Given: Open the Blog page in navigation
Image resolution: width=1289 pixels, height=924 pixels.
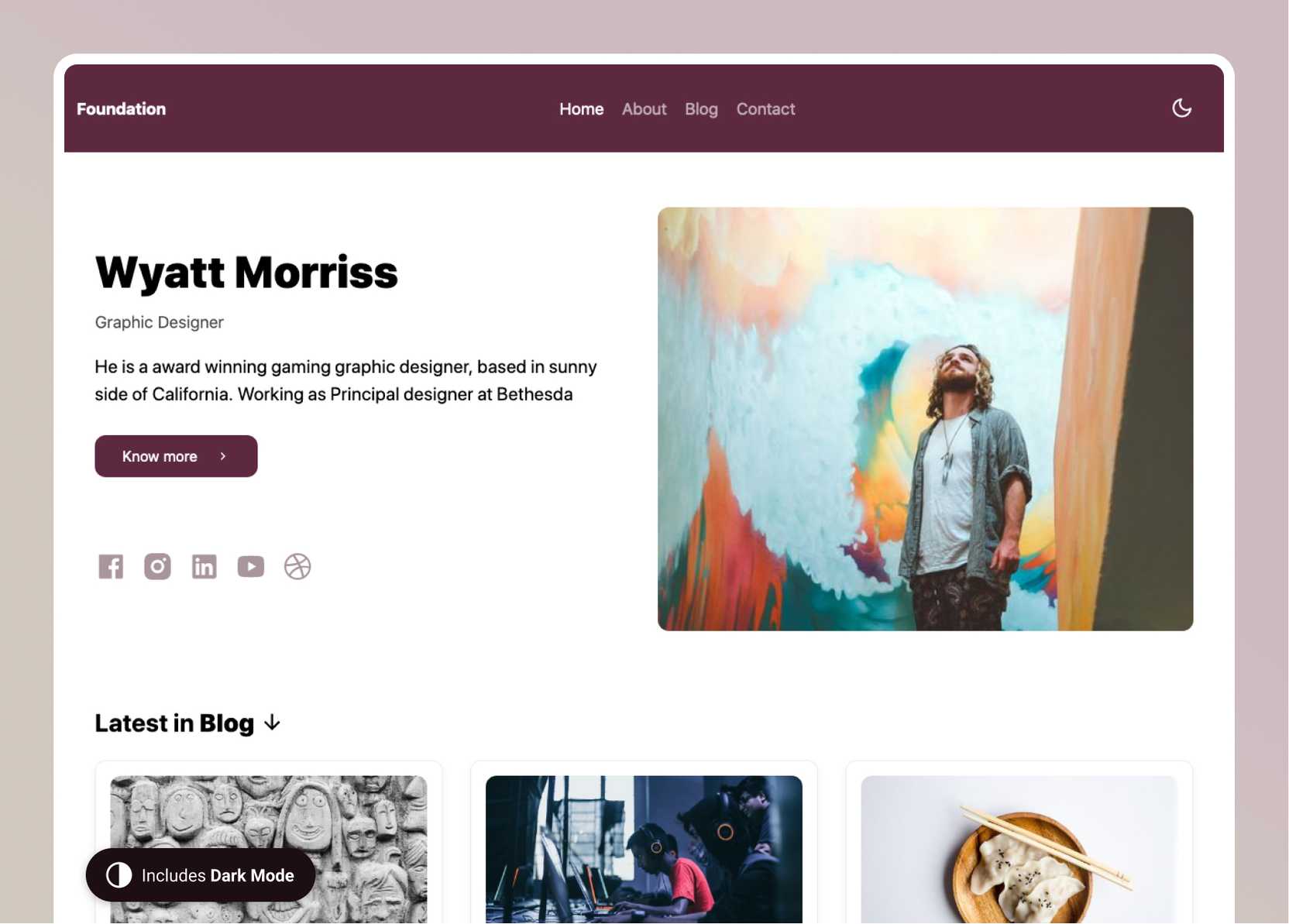Looking at the screenshot, I should 701,109.
